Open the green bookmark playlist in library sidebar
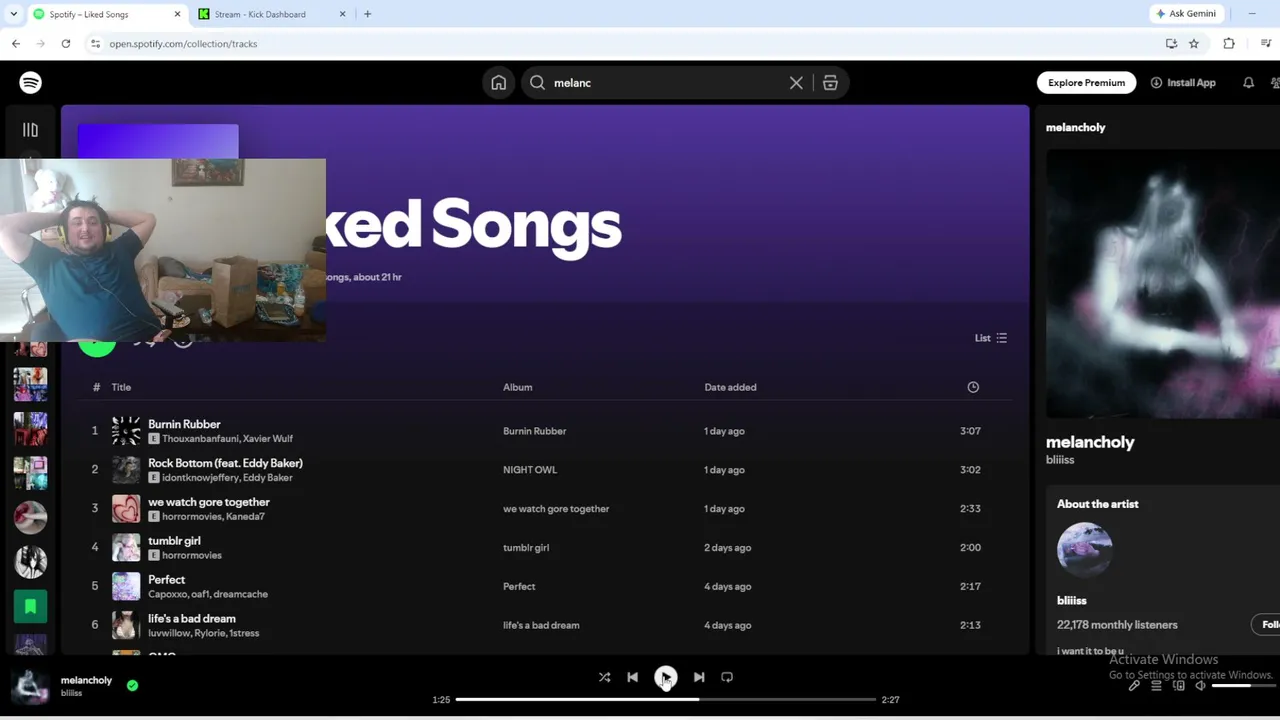 coord(30,606)
